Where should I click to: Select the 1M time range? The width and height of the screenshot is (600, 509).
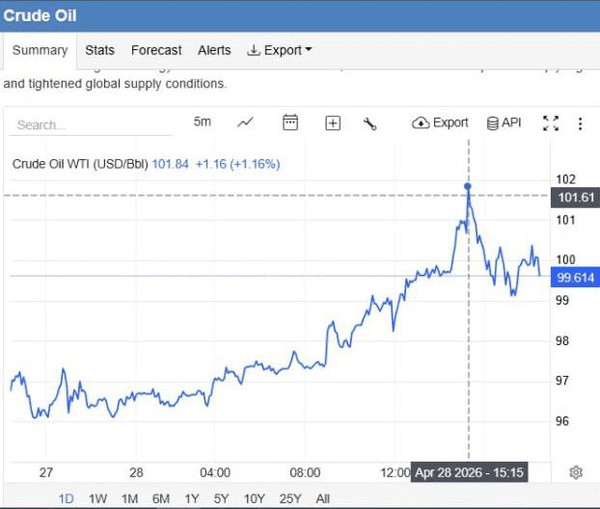pos(129,498)
